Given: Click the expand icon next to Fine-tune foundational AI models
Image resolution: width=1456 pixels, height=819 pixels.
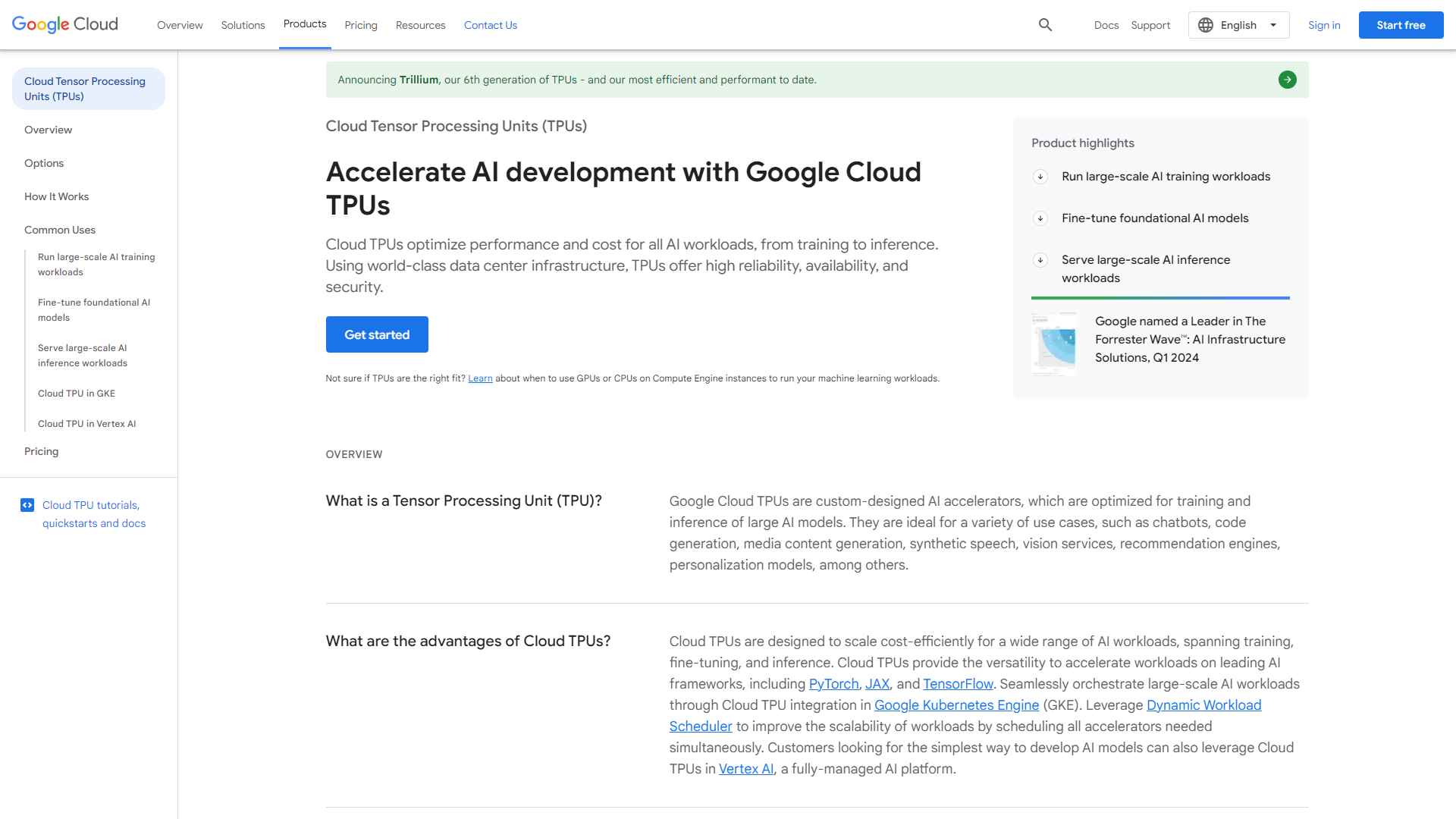Looking at the screenshot, I should click(1040, 218).
